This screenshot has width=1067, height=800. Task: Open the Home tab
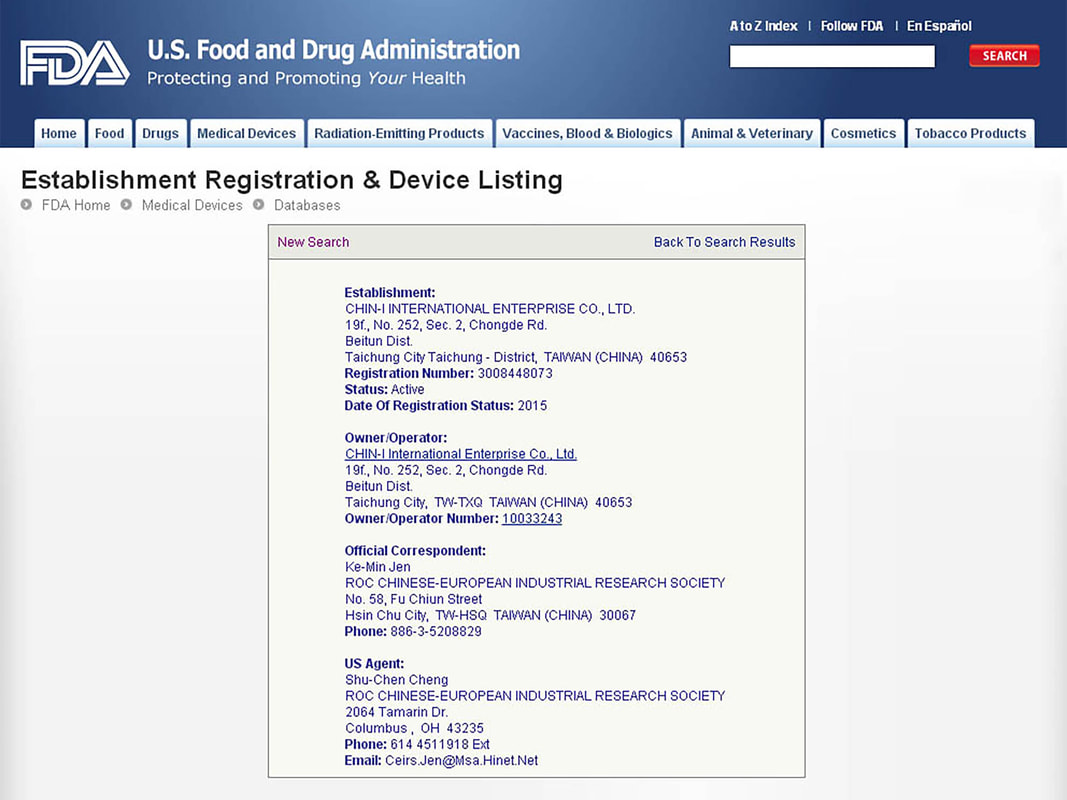click(x=59, y=133)
